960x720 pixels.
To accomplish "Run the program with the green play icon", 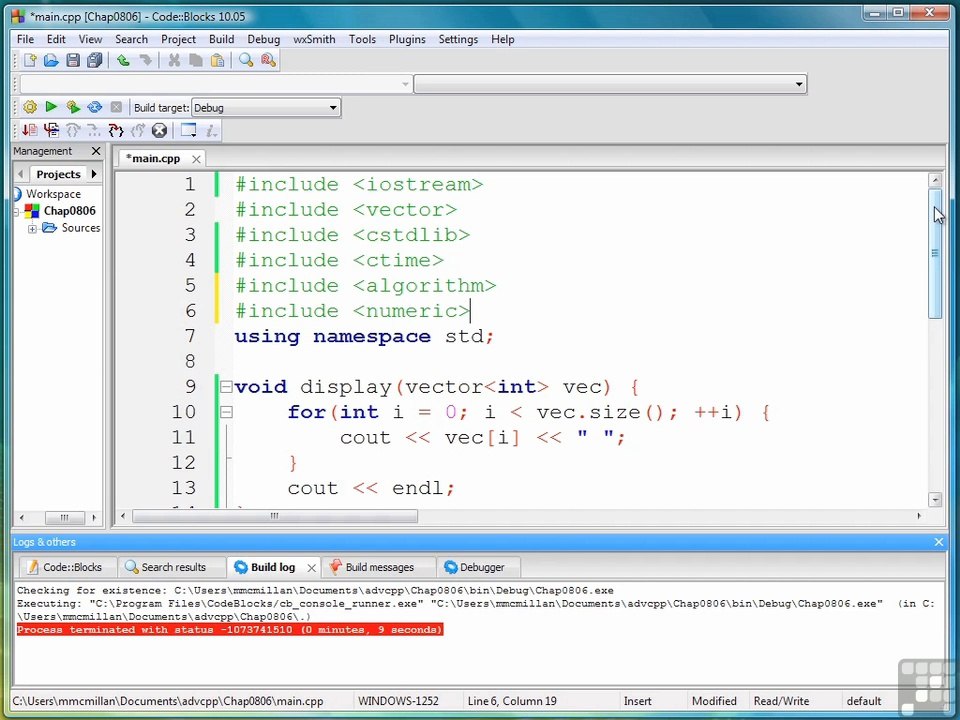I will tap(51, 107).
